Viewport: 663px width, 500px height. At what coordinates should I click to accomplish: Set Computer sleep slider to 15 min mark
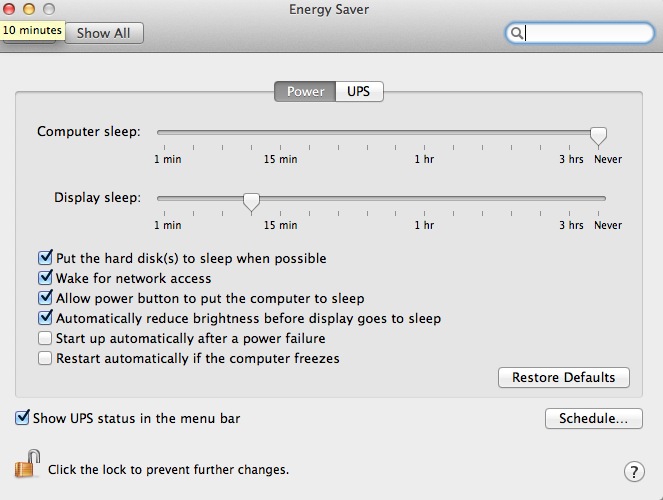(280, 132)
